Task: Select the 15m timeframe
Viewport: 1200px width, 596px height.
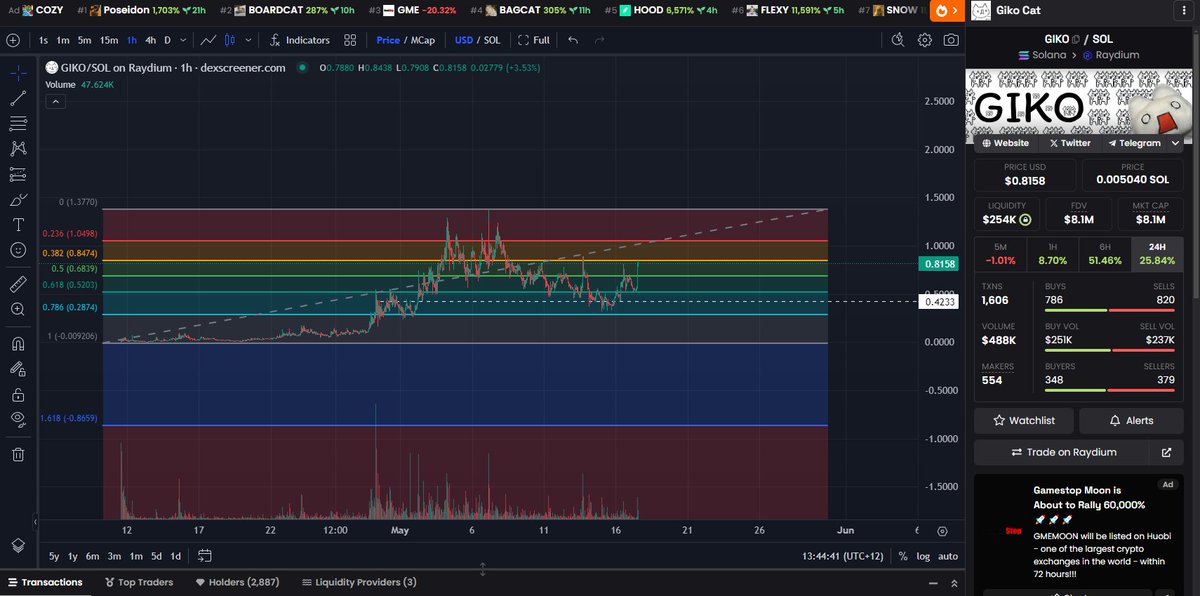Action: tap(109, 40)
